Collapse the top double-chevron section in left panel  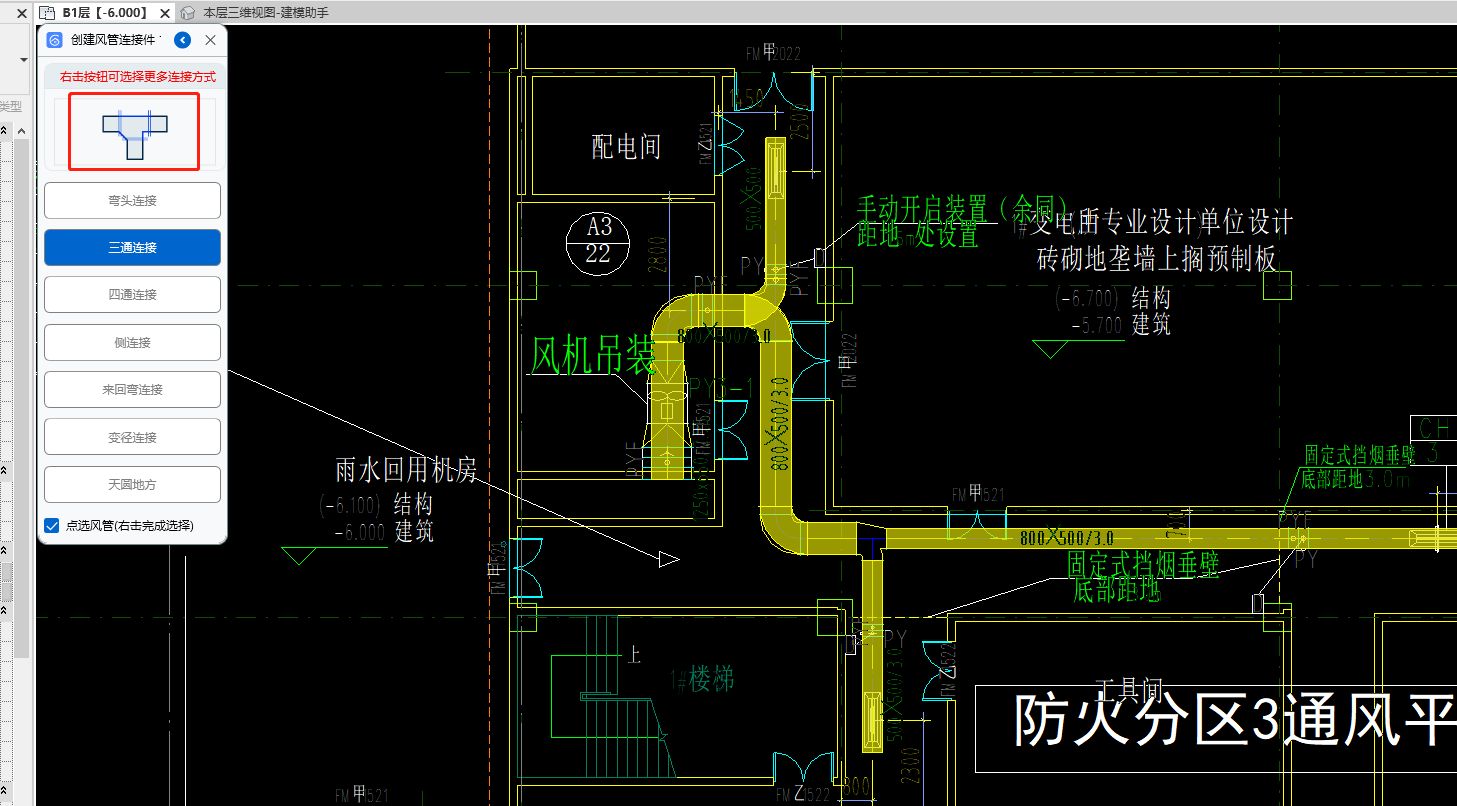pos(5,131)
